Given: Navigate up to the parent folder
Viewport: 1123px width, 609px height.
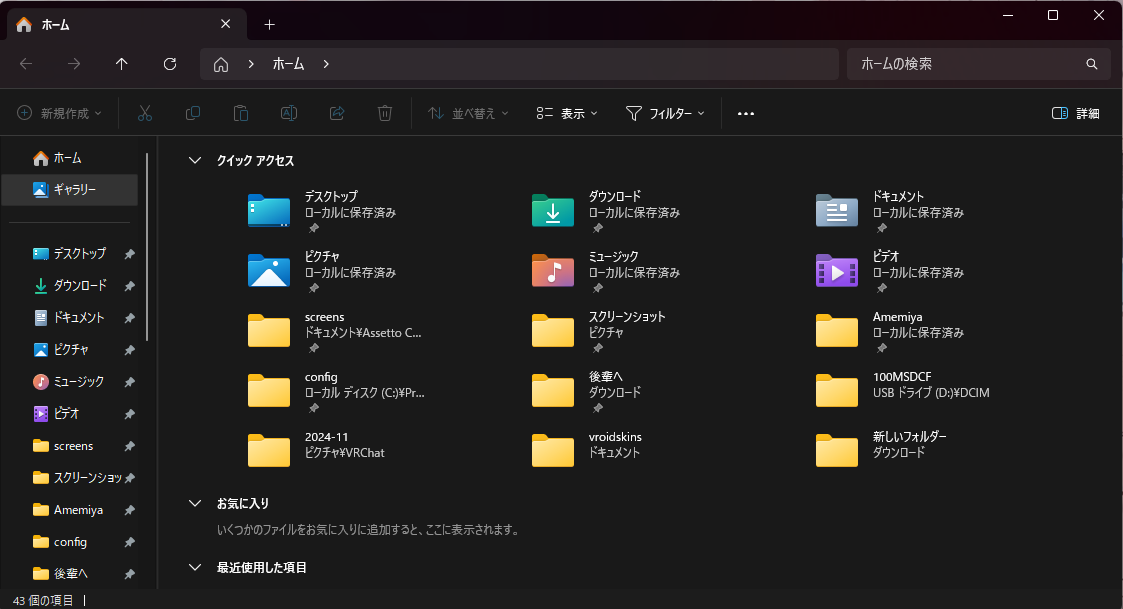Looking at the screenshot, I should pyautogui.click(x=121, y=63).
